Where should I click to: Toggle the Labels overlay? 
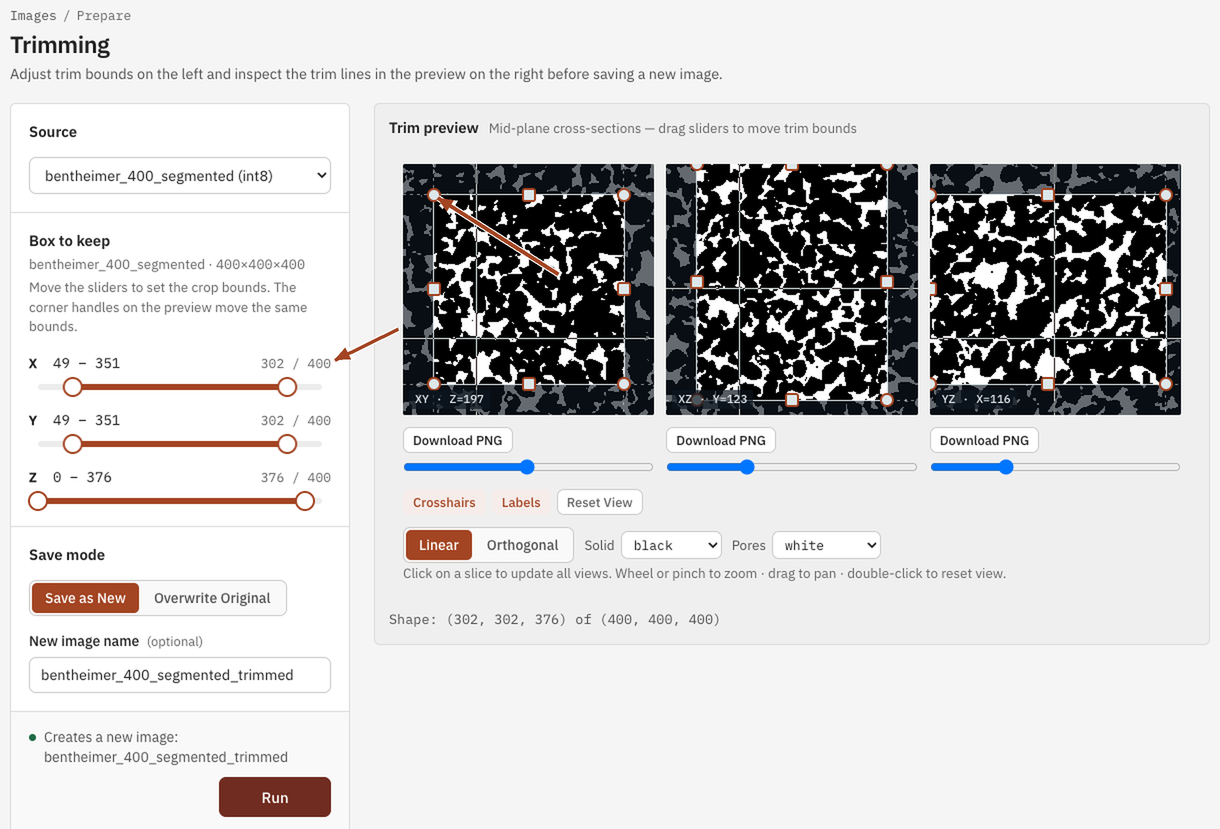521,502
